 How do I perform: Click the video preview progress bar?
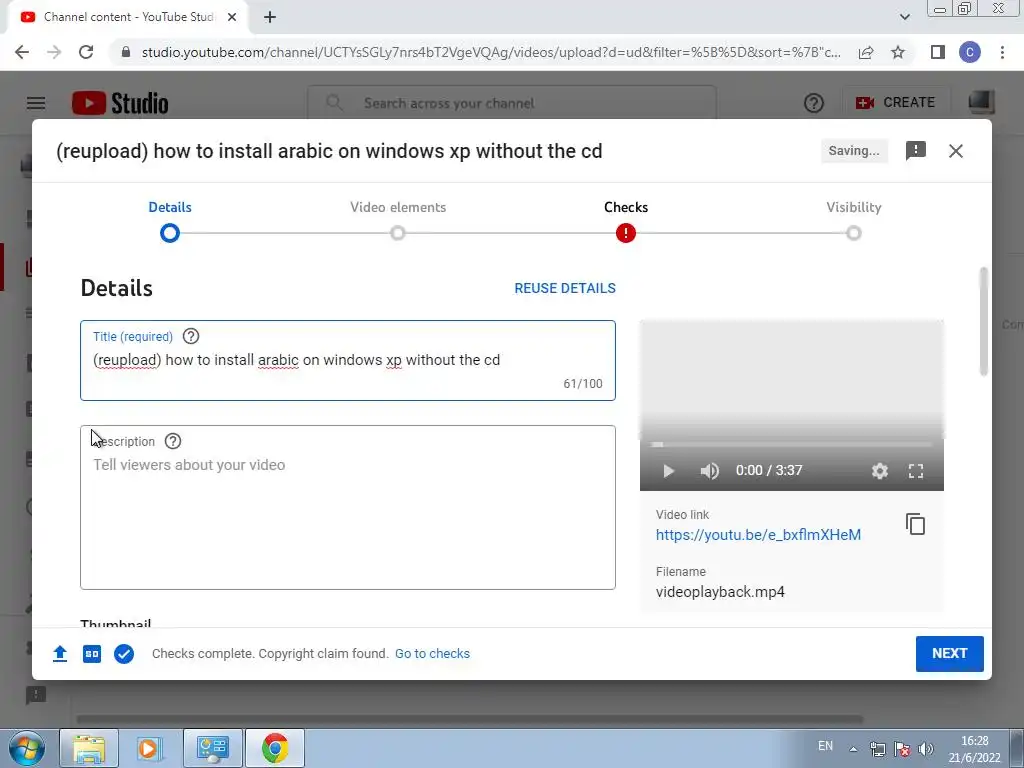pyautogui.click(x=792, y=445)
